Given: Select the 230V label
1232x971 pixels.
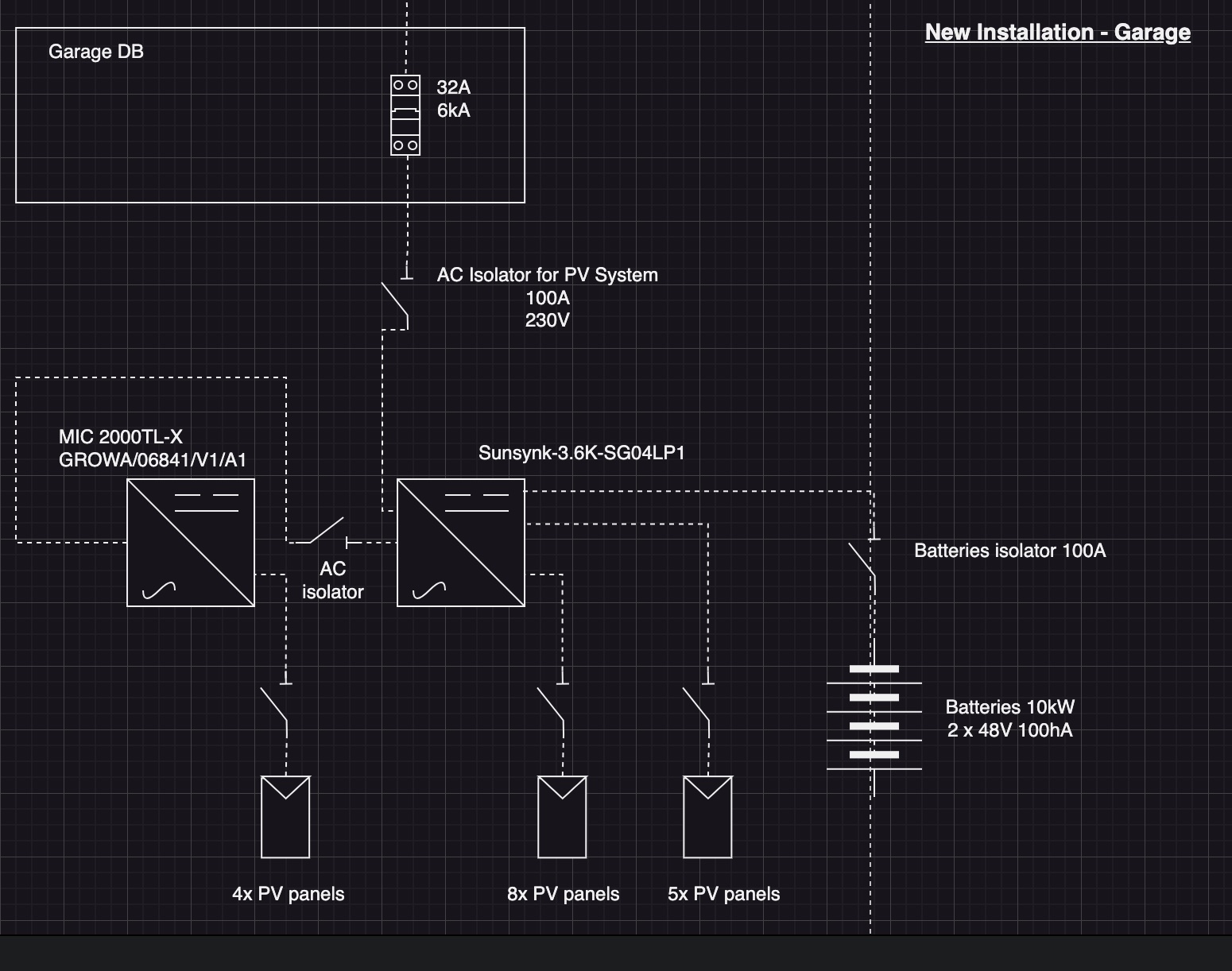Looking at the screenshot, I should coord(548,320).
